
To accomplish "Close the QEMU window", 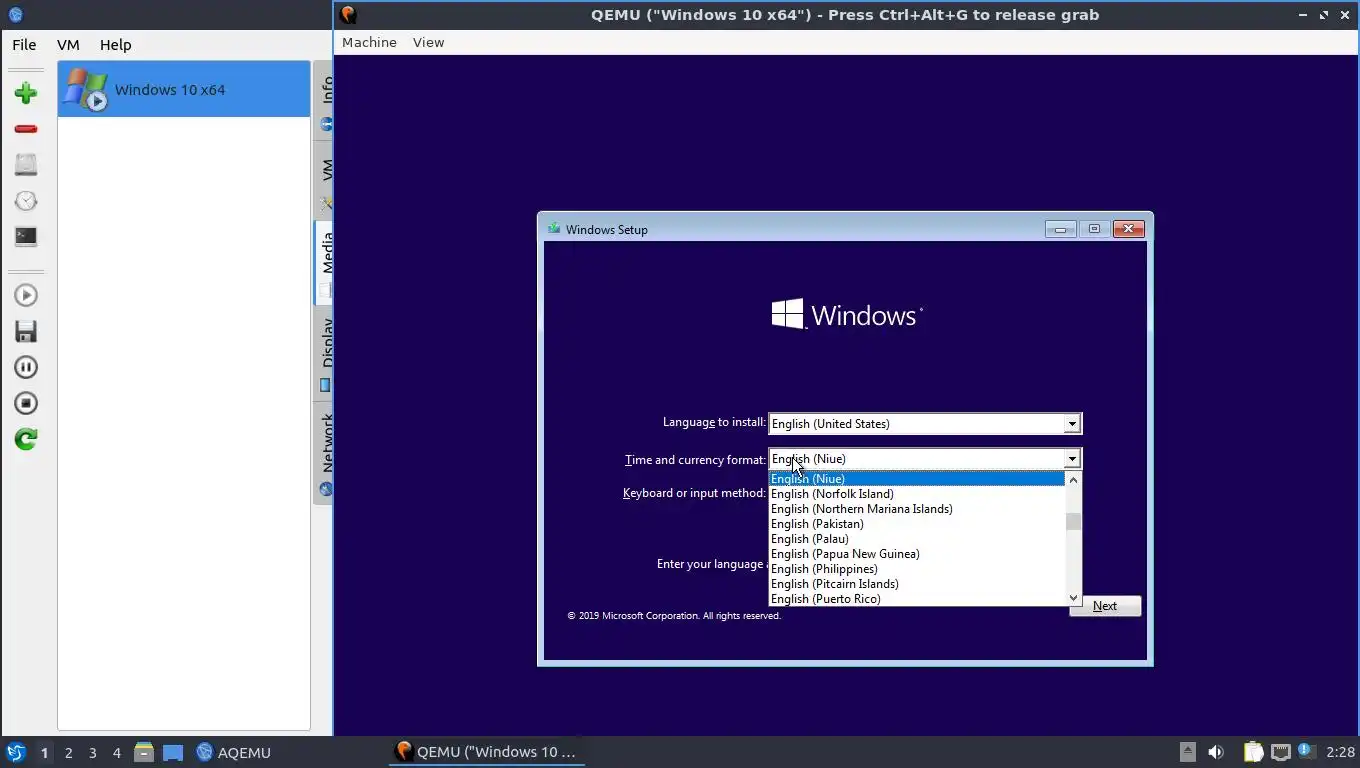I will pos(1346,14).
